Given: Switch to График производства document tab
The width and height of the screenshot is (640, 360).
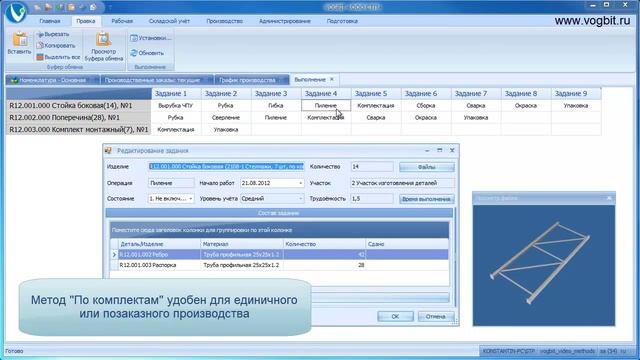Looking at the screenshot, I should pyautogui.click(x=251, y=80).
